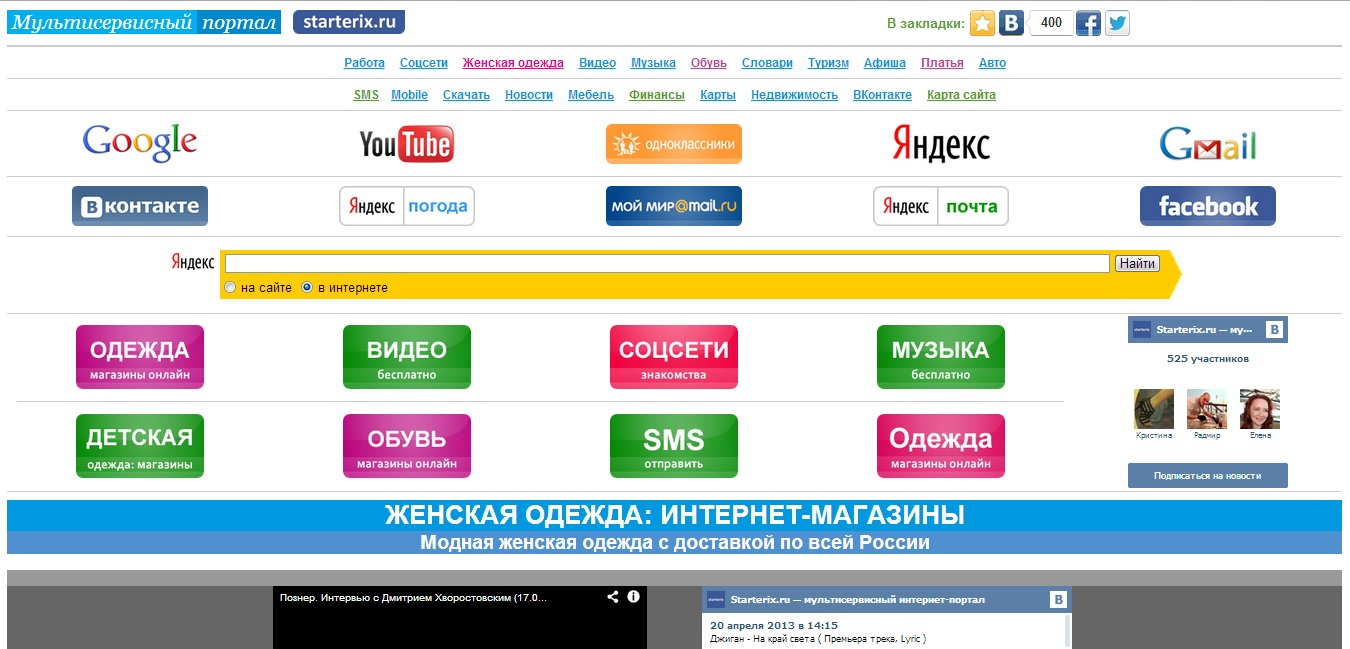Screen dimensions: 1350x649
Task: Click the 400 share counter
Action: (1051, 22)
